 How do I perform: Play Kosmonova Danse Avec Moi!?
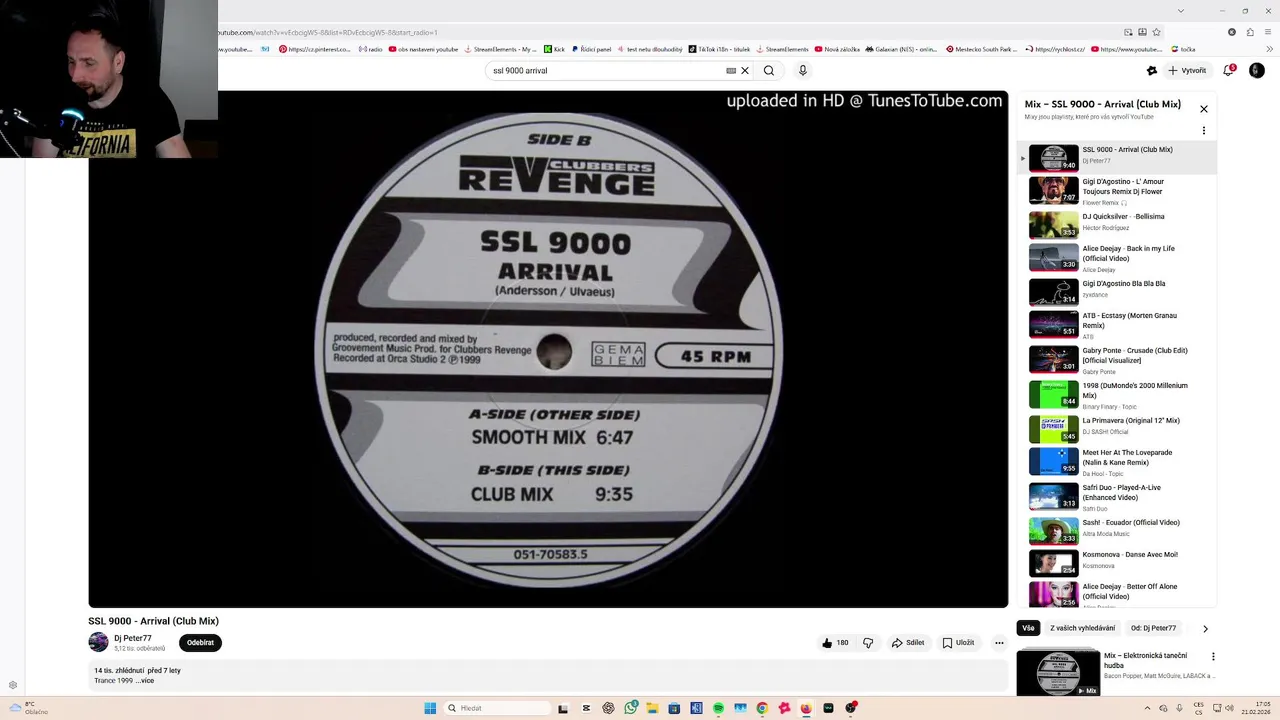coord(1118,564)
